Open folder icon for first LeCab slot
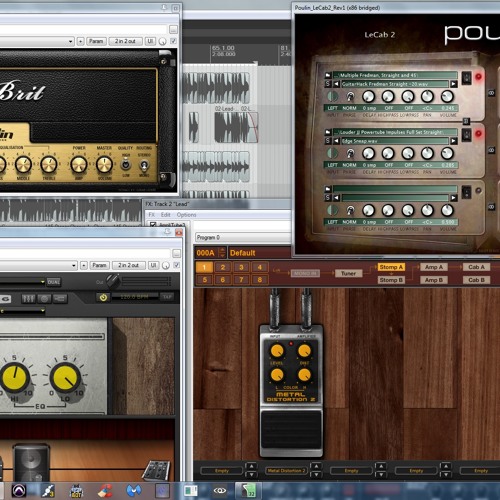500x500 pixels. (328, 75)
